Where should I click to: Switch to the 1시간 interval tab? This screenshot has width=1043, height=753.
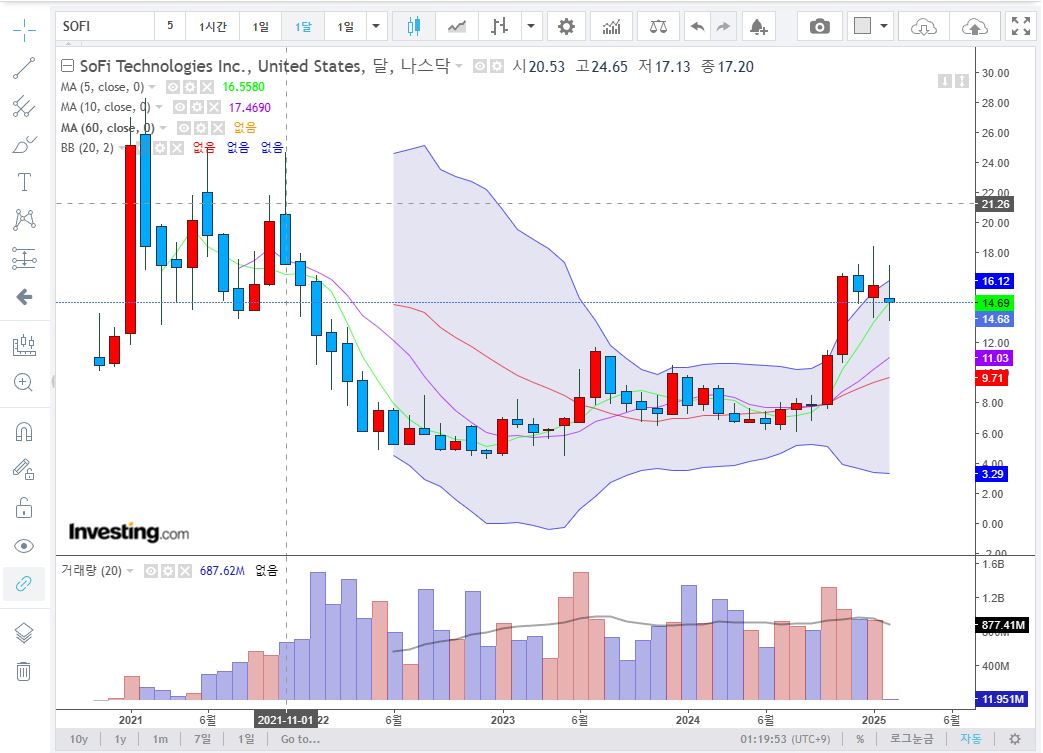212,26
